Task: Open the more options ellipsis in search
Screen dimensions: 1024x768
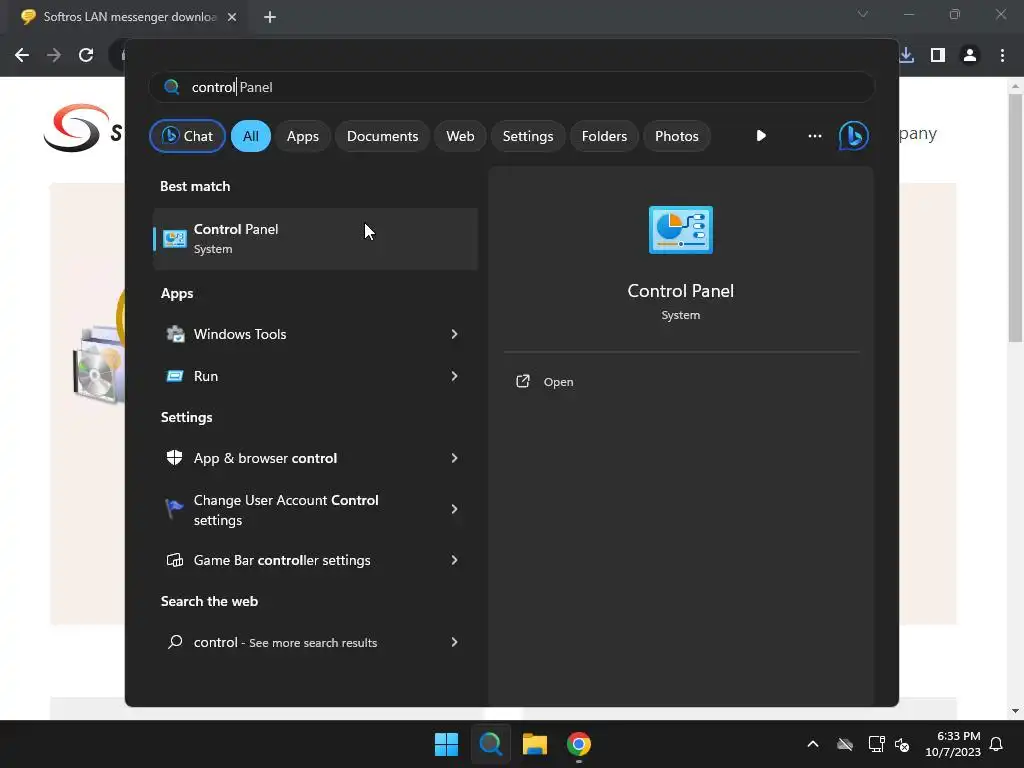Action: [814, 136]
